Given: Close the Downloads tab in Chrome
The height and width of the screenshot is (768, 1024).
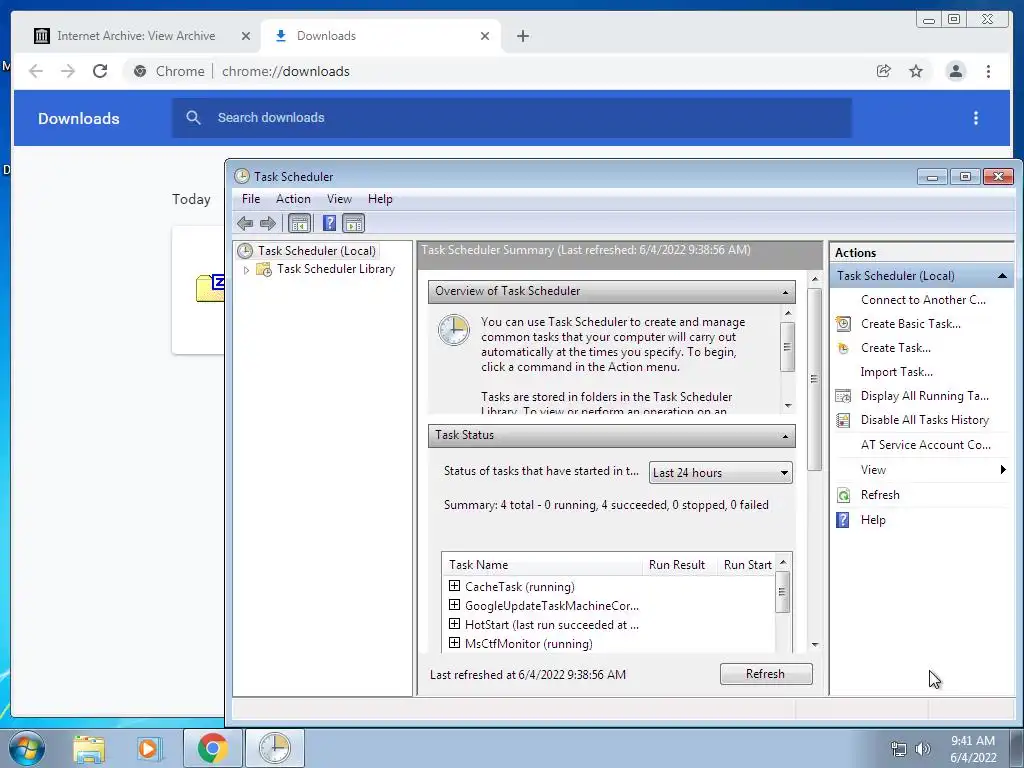Looking at the screenshot, I should [x=485, y=36].
